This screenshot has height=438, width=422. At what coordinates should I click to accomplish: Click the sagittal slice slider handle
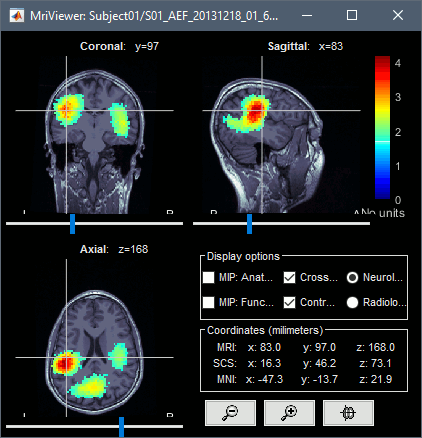click(249, 224)
